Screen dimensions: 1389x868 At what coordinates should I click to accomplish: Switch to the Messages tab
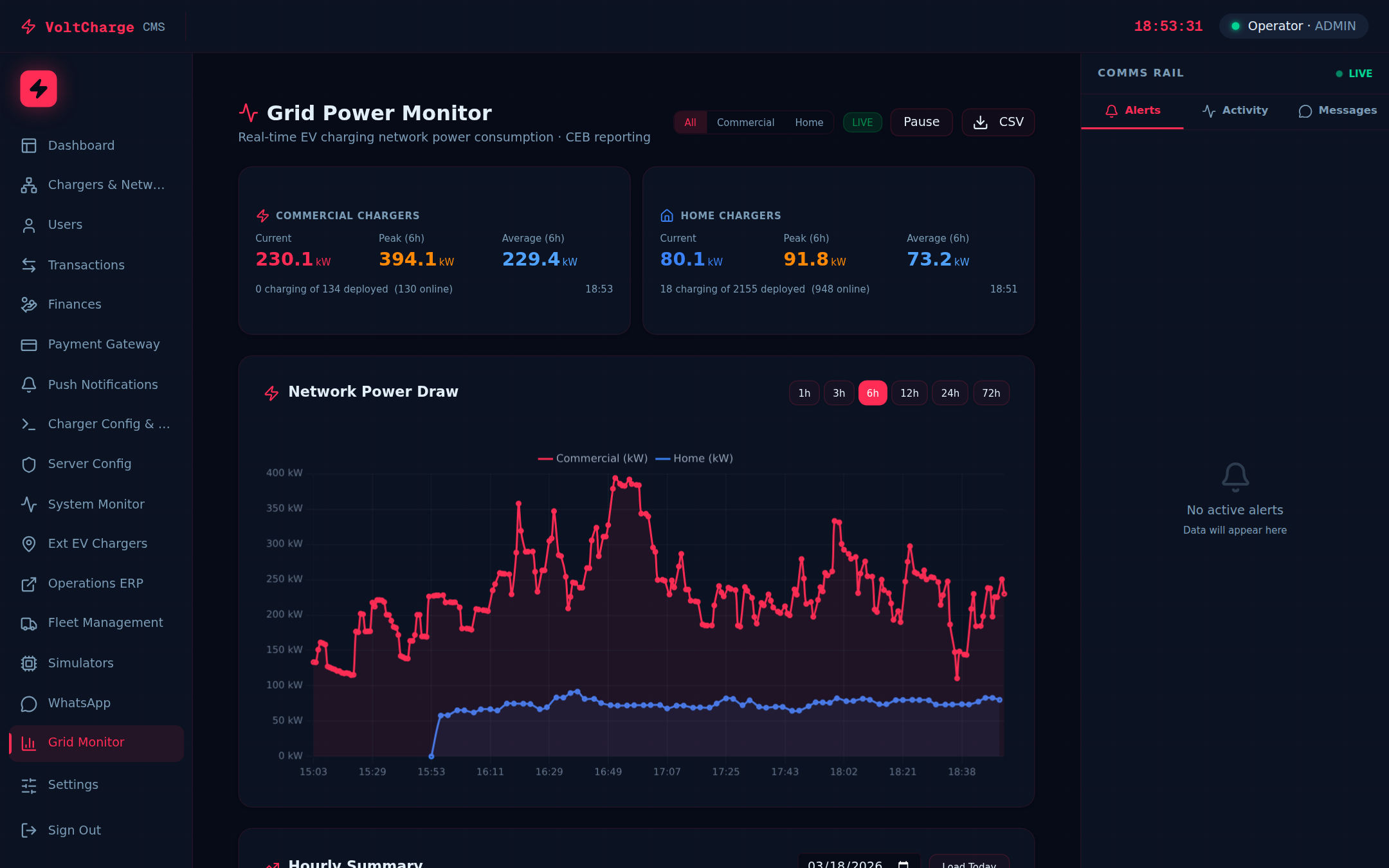[x=1338, y=110]
